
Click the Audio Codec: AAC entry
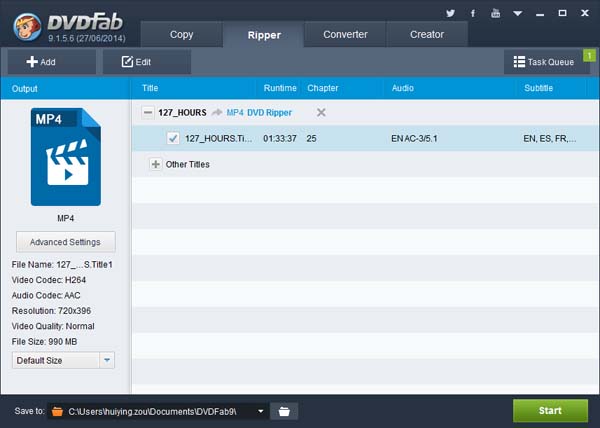tap(46, 295)
